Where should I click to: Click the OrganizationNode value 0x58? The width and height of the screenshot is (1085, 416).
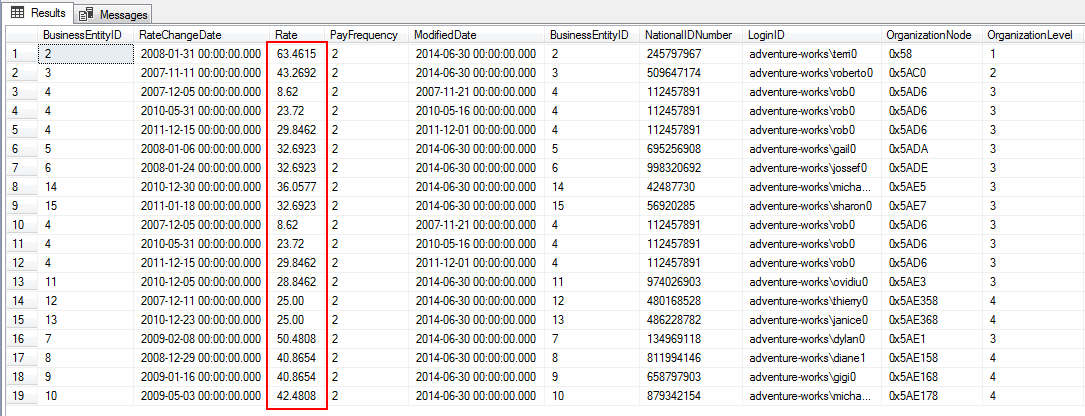pos(900,53)
